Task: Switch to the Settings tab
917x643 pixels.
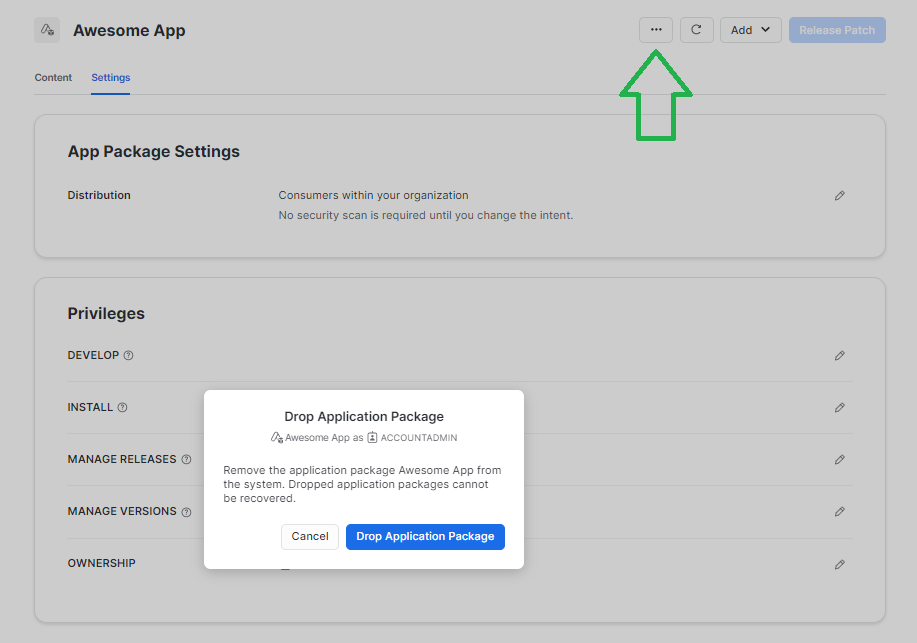Action: point(110,77)
